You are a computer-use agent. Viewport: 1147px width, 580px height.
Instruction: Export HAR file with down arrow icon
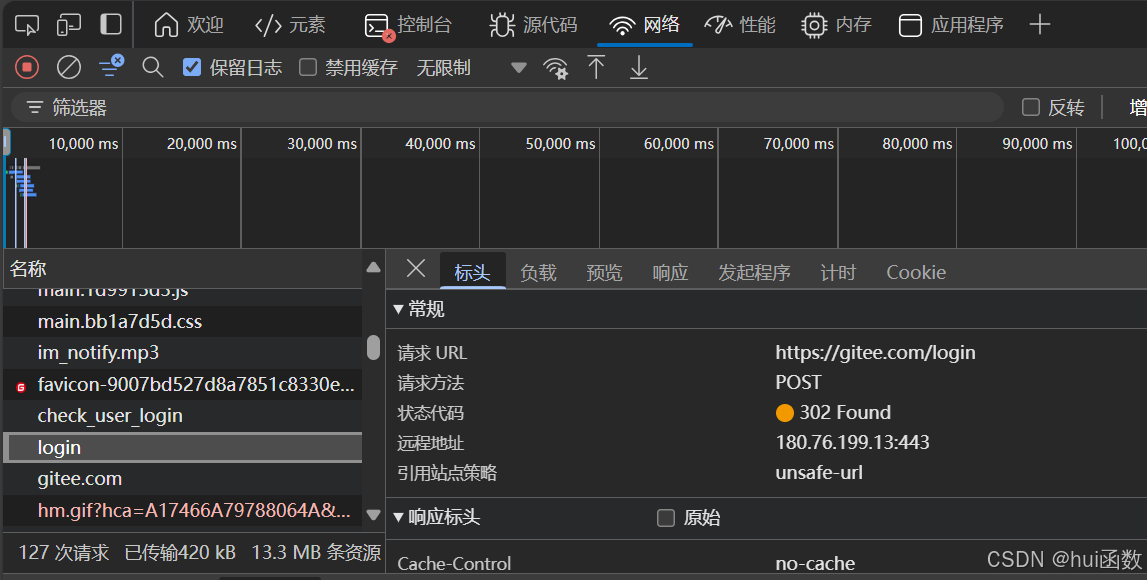(x=639, y=67)
